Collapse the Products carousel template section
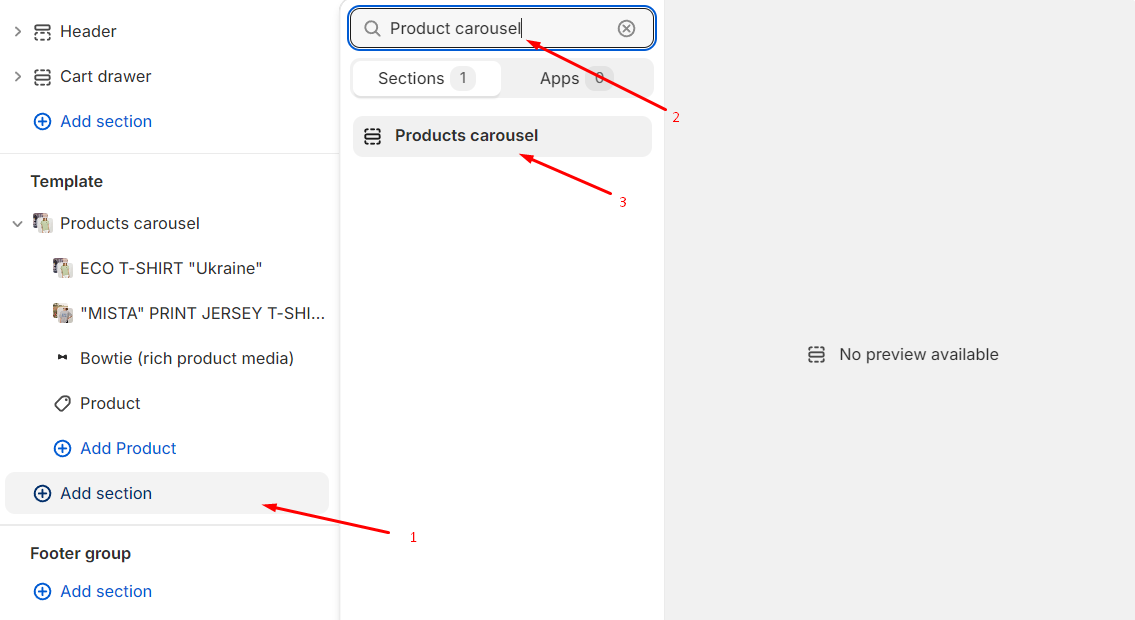The width and height of the screenshot is (1135, 620). [17, 224]
